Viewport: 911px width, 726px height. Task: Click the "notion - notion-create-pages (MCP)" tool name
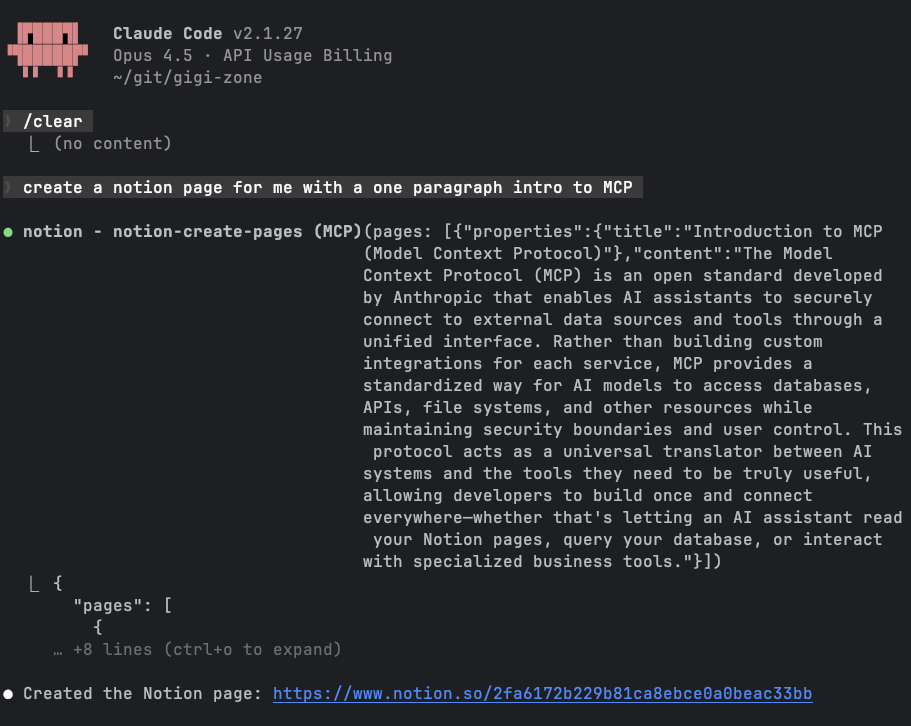click(x=192, y=232)
